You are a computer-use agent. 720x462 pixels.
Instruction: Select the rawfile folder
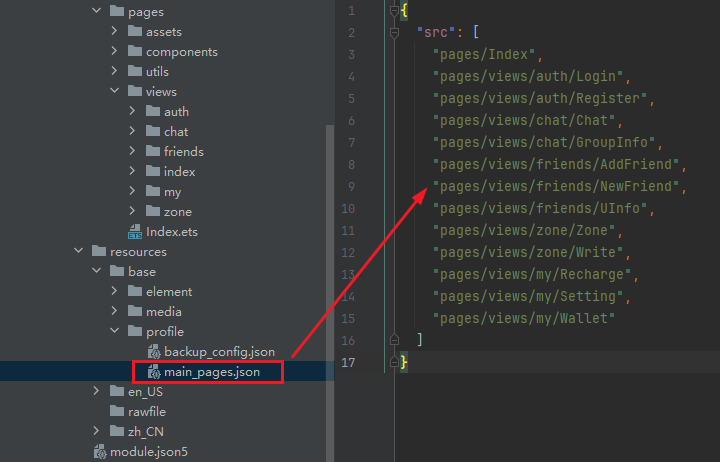click(x=147, y=411)
